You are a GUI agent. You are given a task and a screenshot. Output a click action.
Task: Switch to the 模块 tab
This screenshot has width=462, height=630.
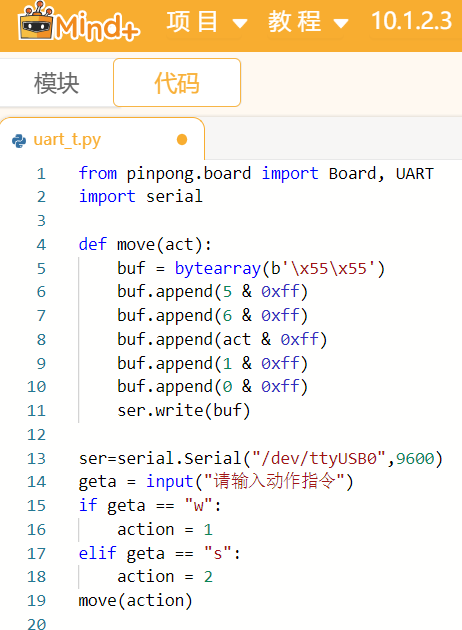click(x=56, y=83)
